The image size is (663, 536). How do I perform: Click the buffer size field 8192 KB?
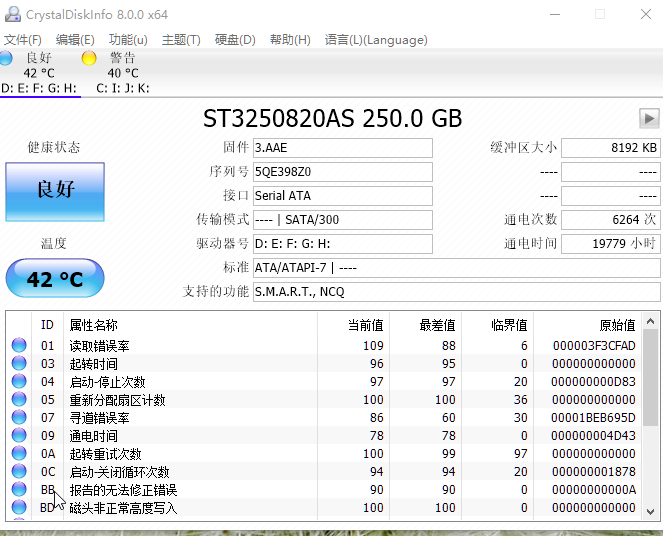pos(611,148)
